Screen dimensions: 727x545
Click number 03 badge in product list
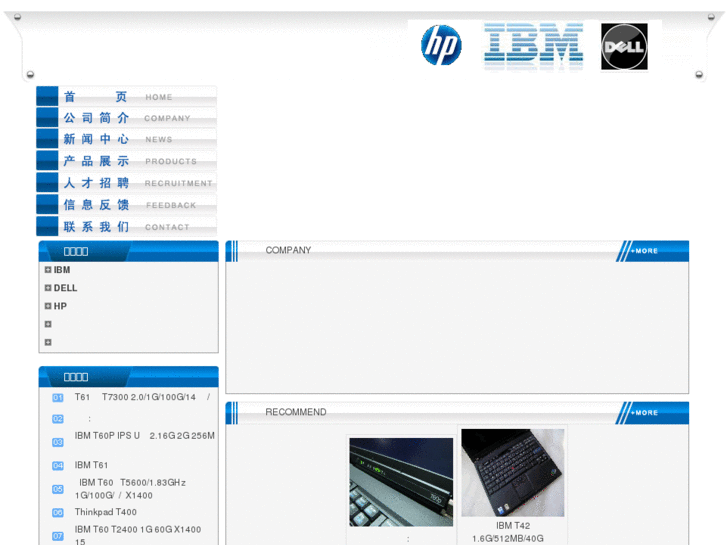tap(57, 442)
